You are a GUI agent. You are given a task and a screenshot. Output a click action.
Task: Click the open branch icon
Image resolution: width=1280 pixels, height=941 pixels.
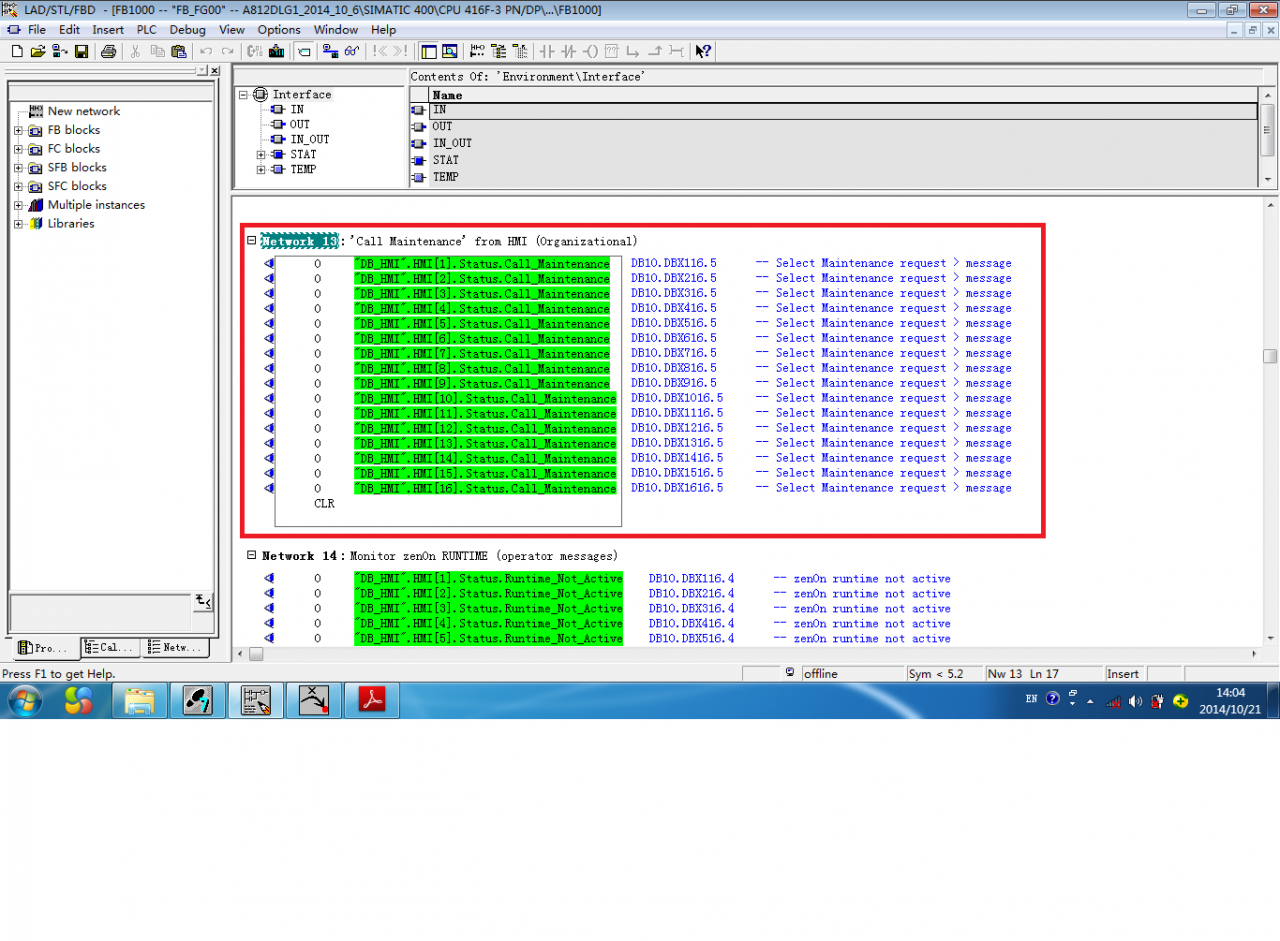coord(634,51)
